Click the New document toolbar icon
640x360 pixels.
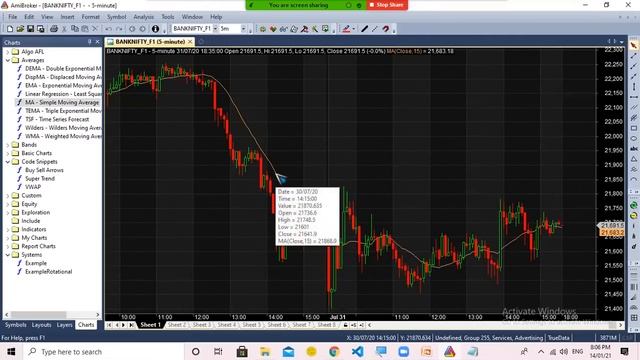point(10,29)
